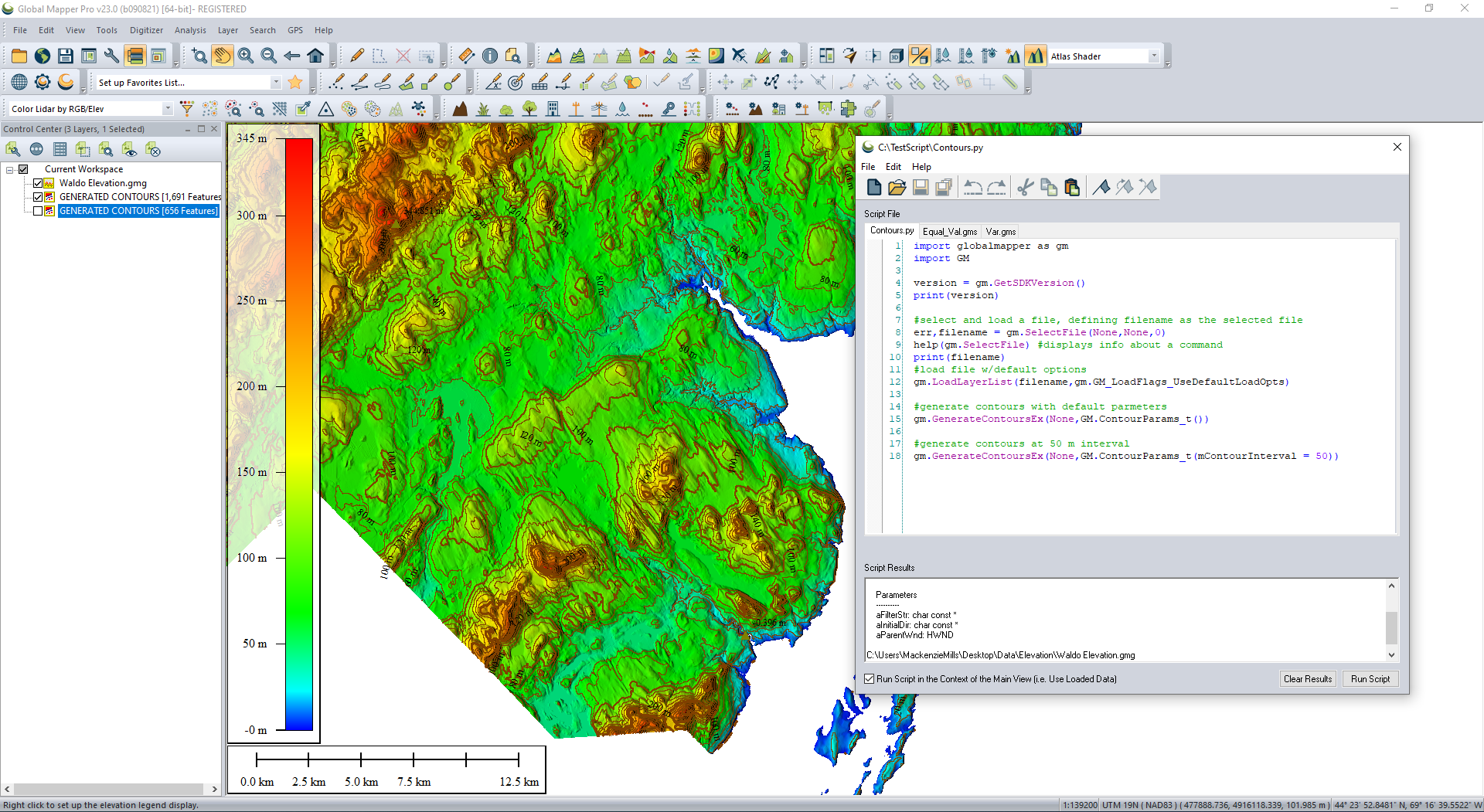Open the Layer menu
The image size is (1484, 812).
(x=228, y=30)
